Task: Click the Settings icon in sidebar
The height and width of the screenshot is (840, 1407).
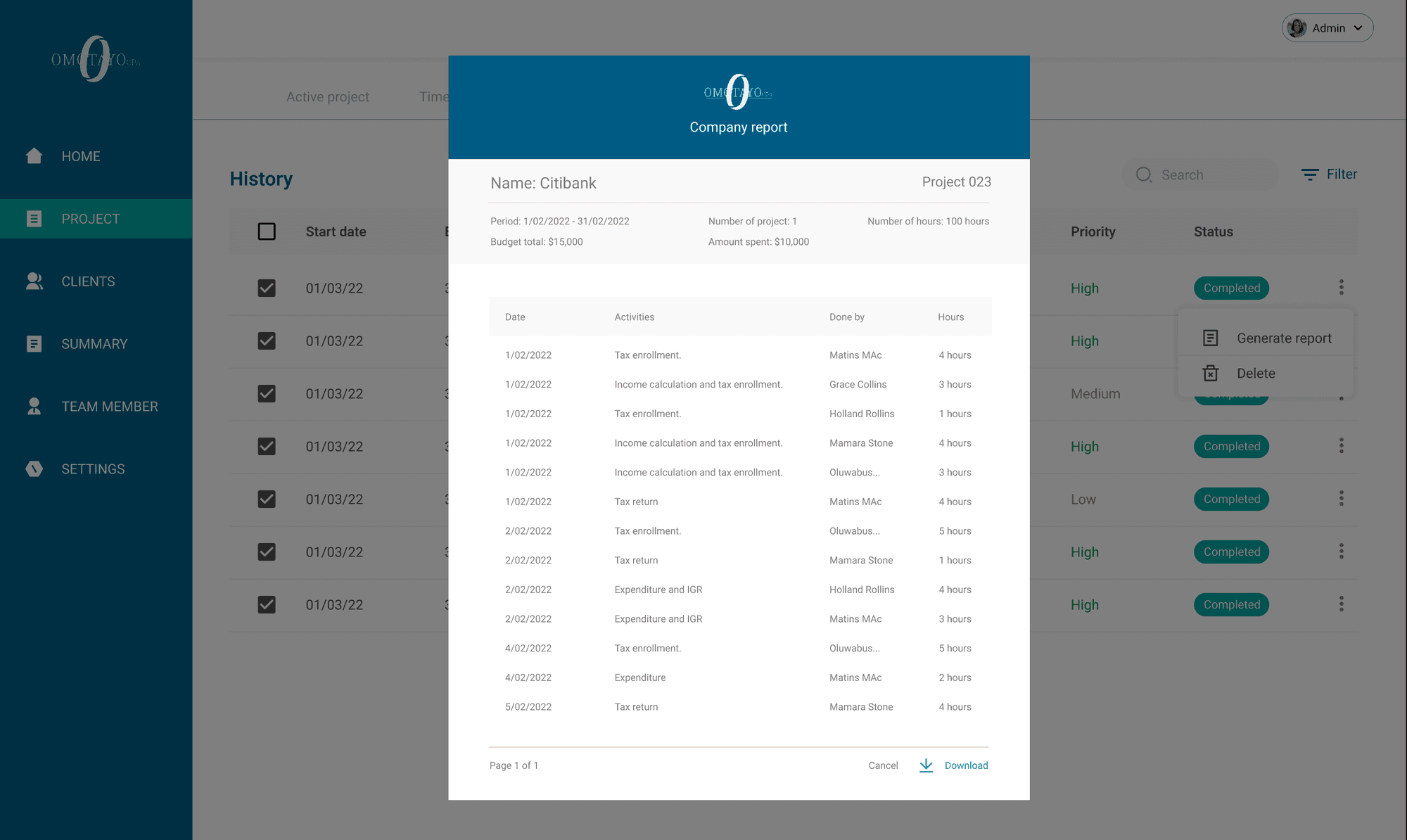Action: coord(34,469)
